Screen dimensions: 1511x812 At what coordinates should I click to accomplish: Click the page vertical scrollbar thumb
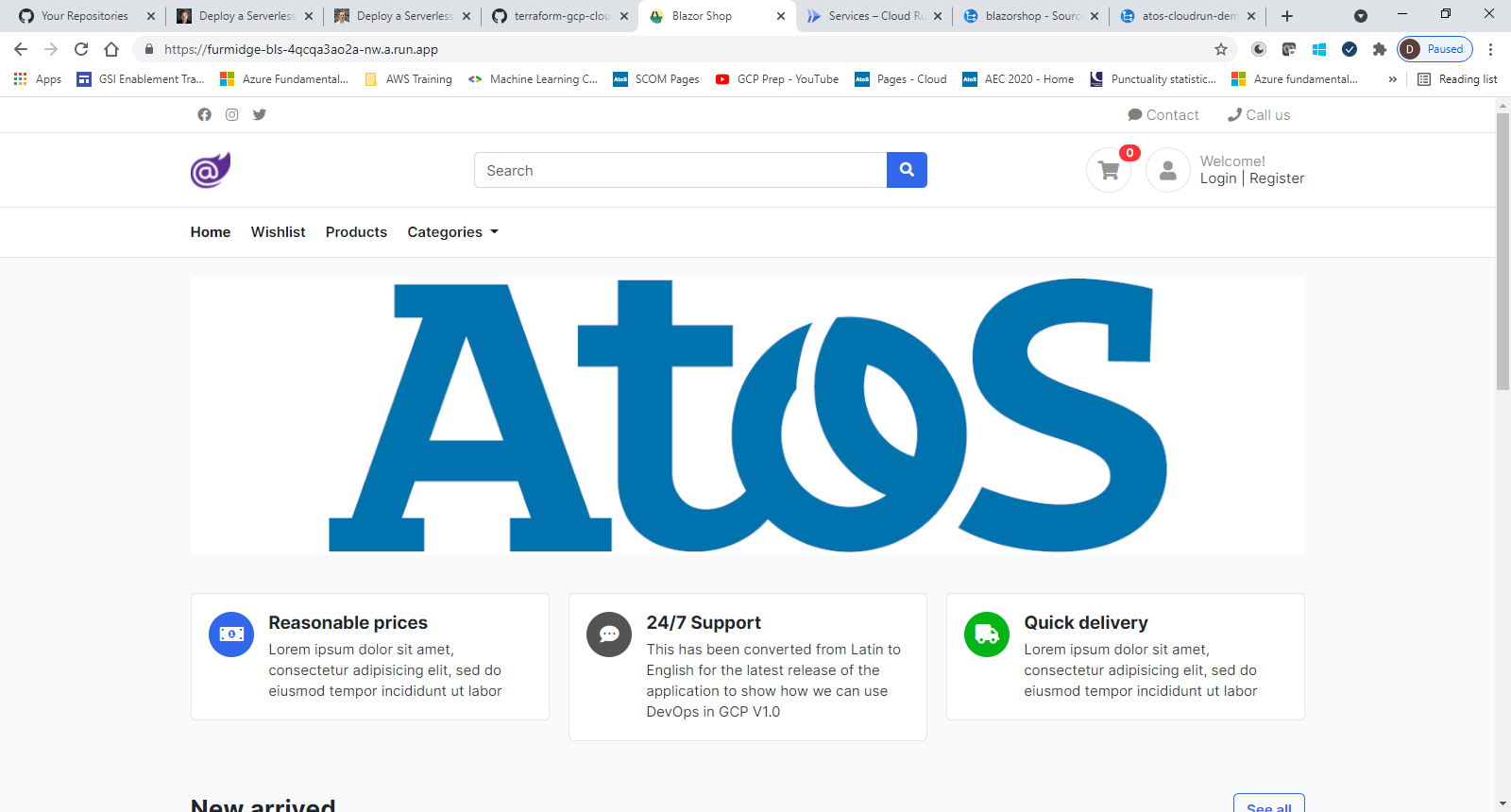pyautogui.click(x=1503, y=250)
